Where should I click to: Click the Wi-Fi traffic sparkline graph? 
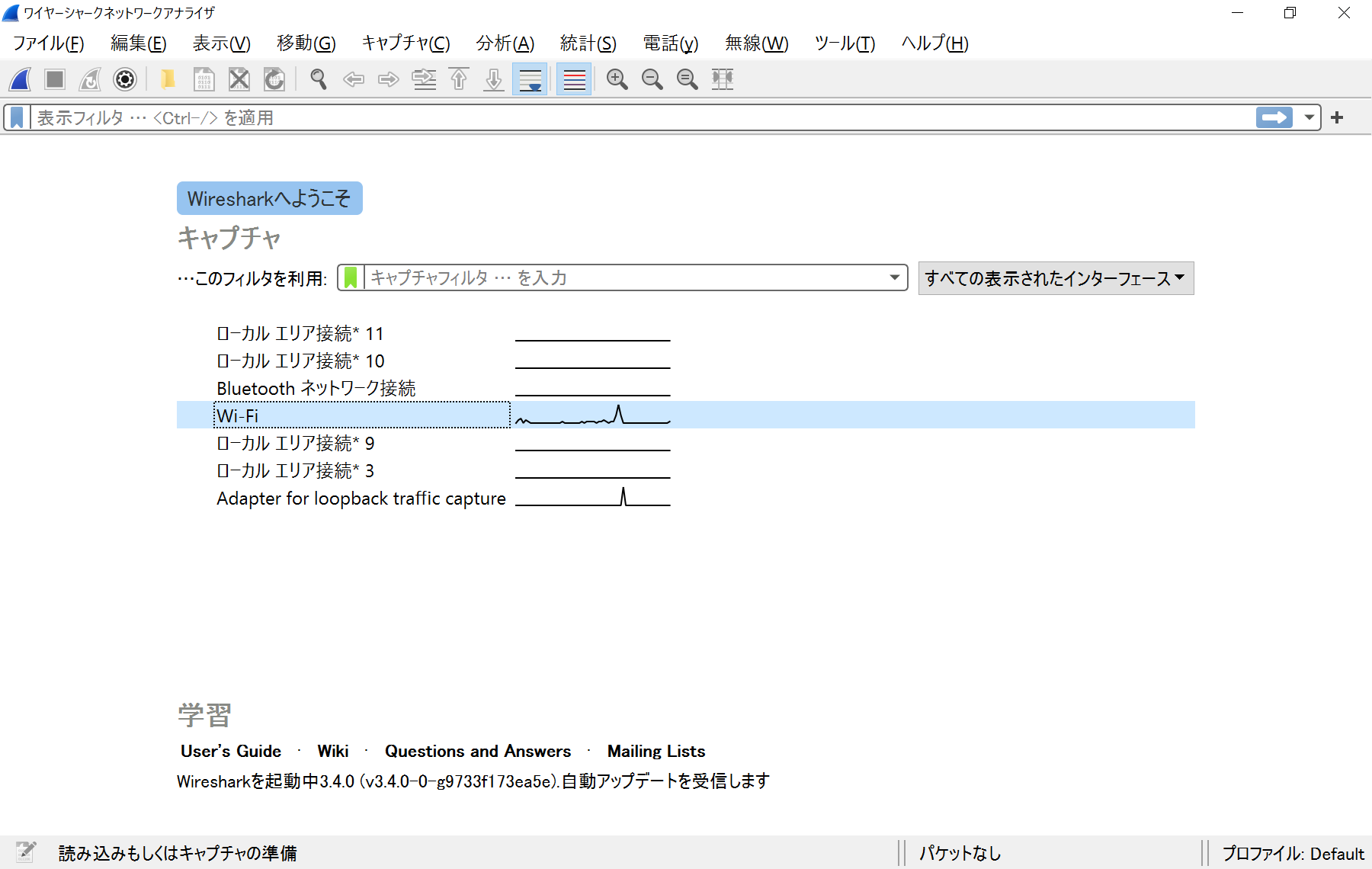tap(593, 415)
